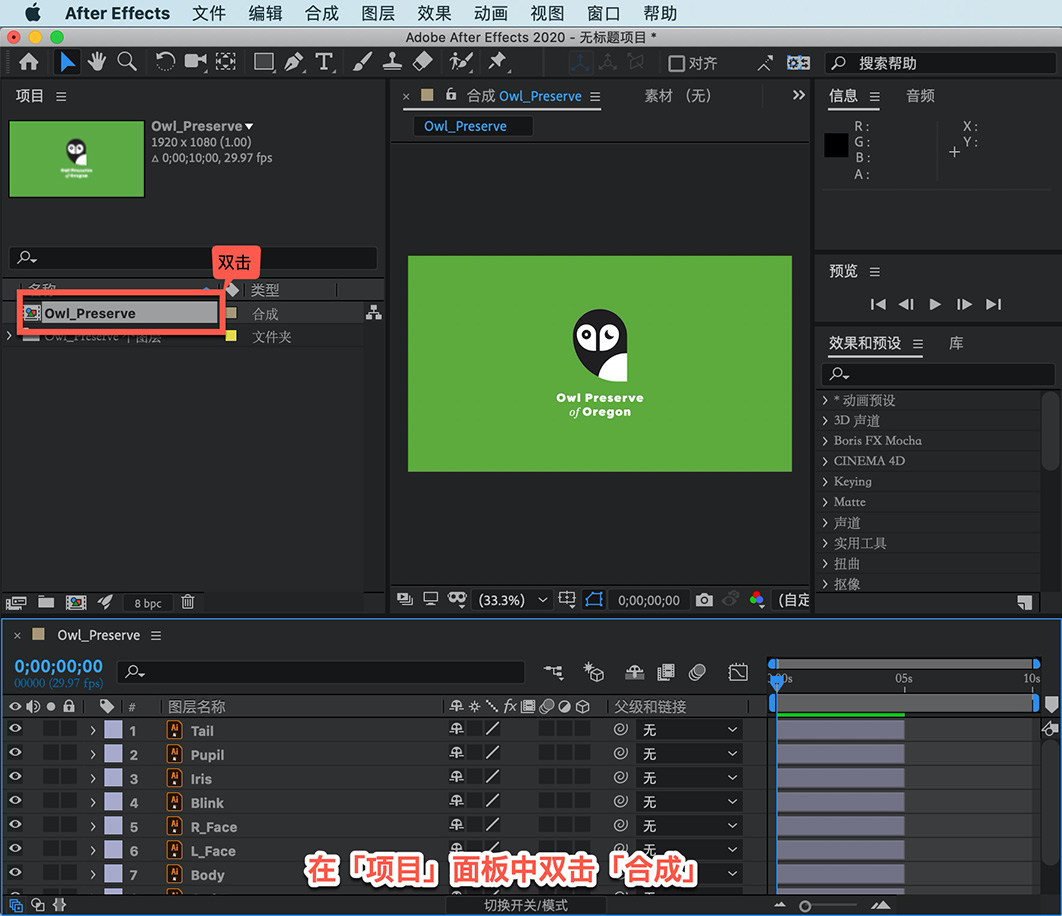The width and height of the screenshot is (1062, 916).
Task: Expand the Boris FX Mocha category
Action: point(825,441)
